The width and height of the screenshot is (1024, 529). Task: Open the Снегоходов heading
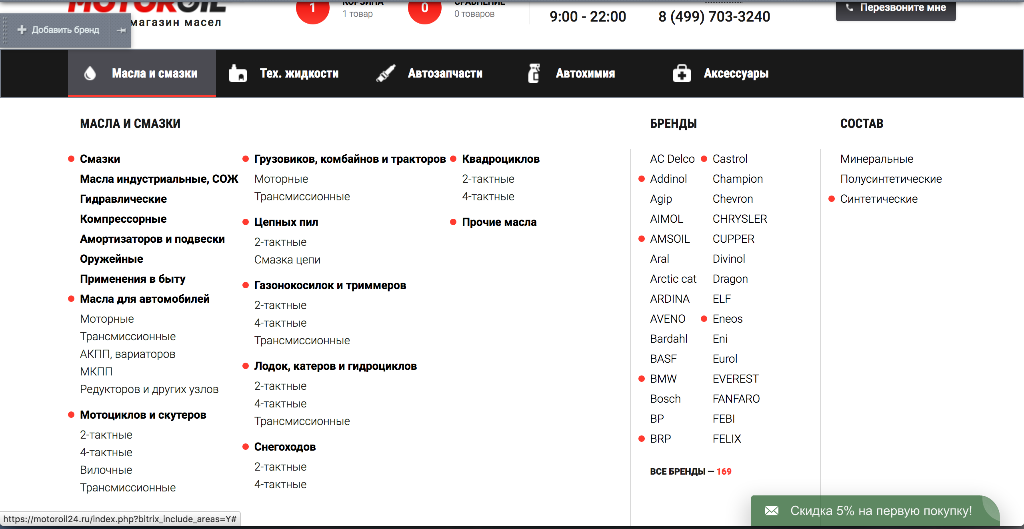[x=285, y=447]
